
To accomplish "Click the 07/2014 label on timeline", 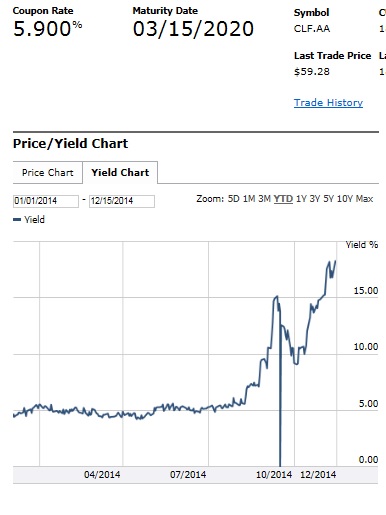I will point(188,475).
